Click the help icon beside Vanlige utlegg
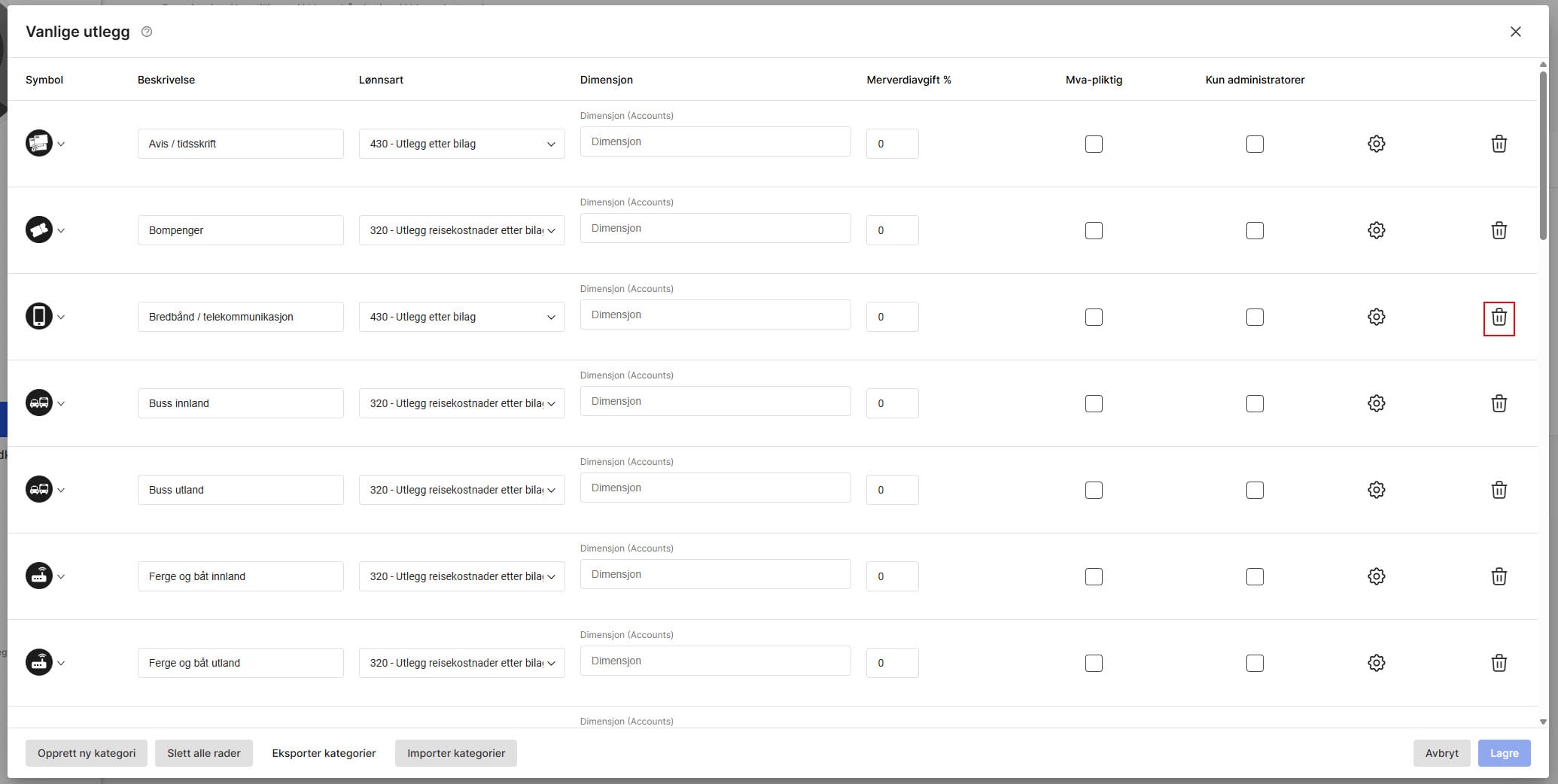This screenshot has height=784, width=1558. 147,32
